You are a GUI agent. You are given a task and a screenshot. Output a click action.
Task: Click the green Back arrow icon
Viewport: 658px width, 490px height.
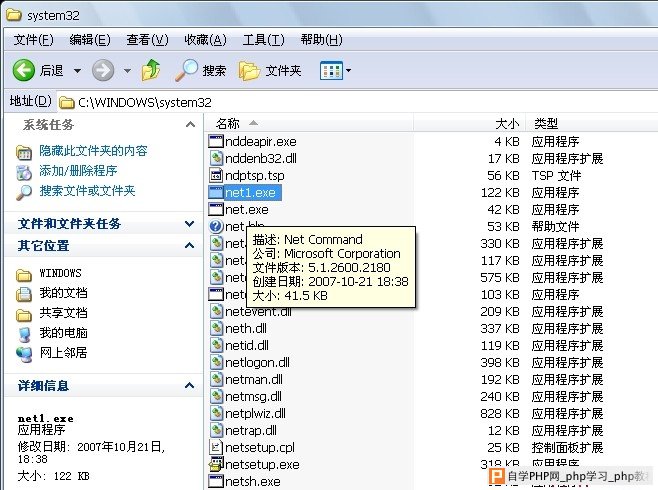(24, 70)
